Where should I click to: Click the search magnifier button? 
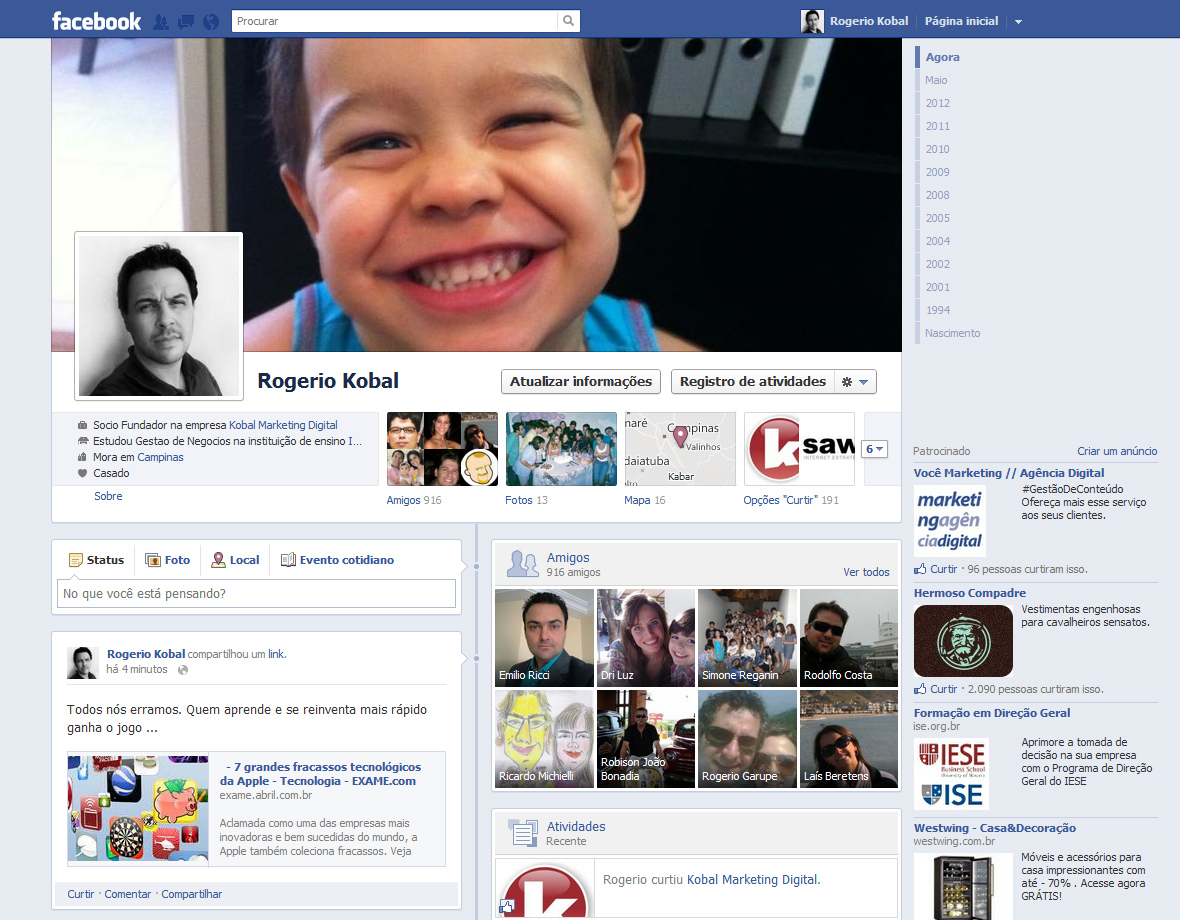click(568, 21)
